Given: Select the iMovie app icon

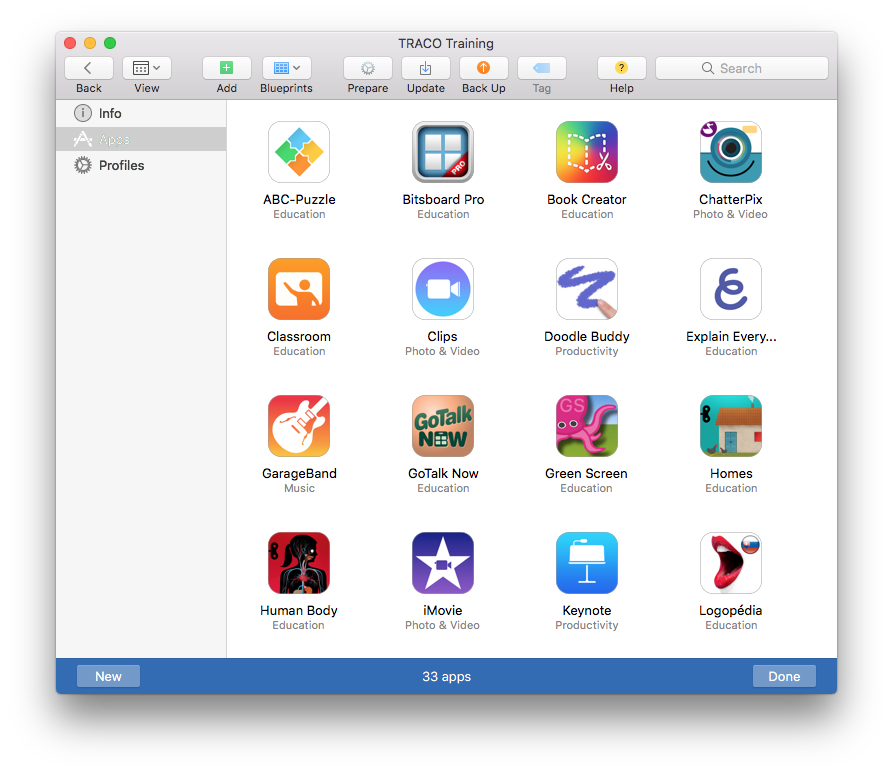Looking at the screenshot, I should click(x=443, y=563).
